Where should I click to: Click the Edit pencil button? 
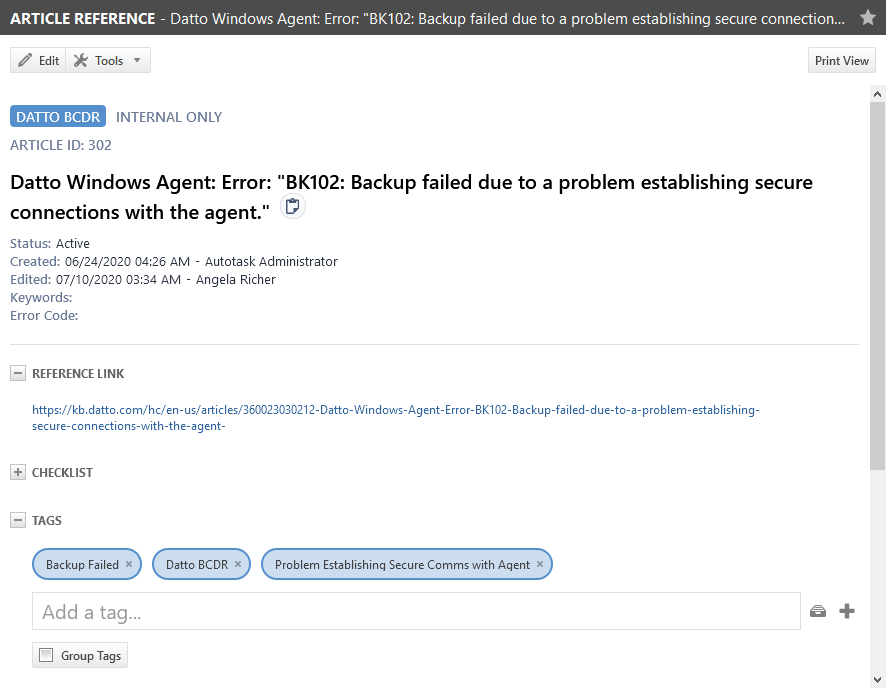tap(38, 60)
